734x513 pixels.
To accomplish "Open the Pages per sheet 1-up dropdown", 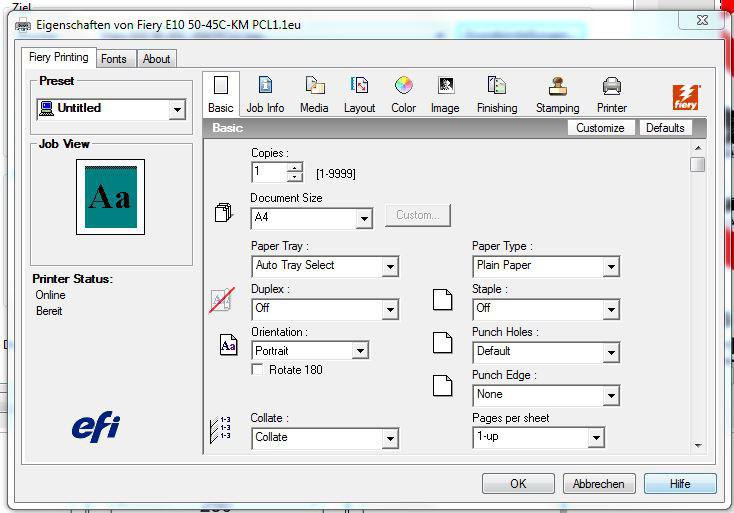I will 596,438.
